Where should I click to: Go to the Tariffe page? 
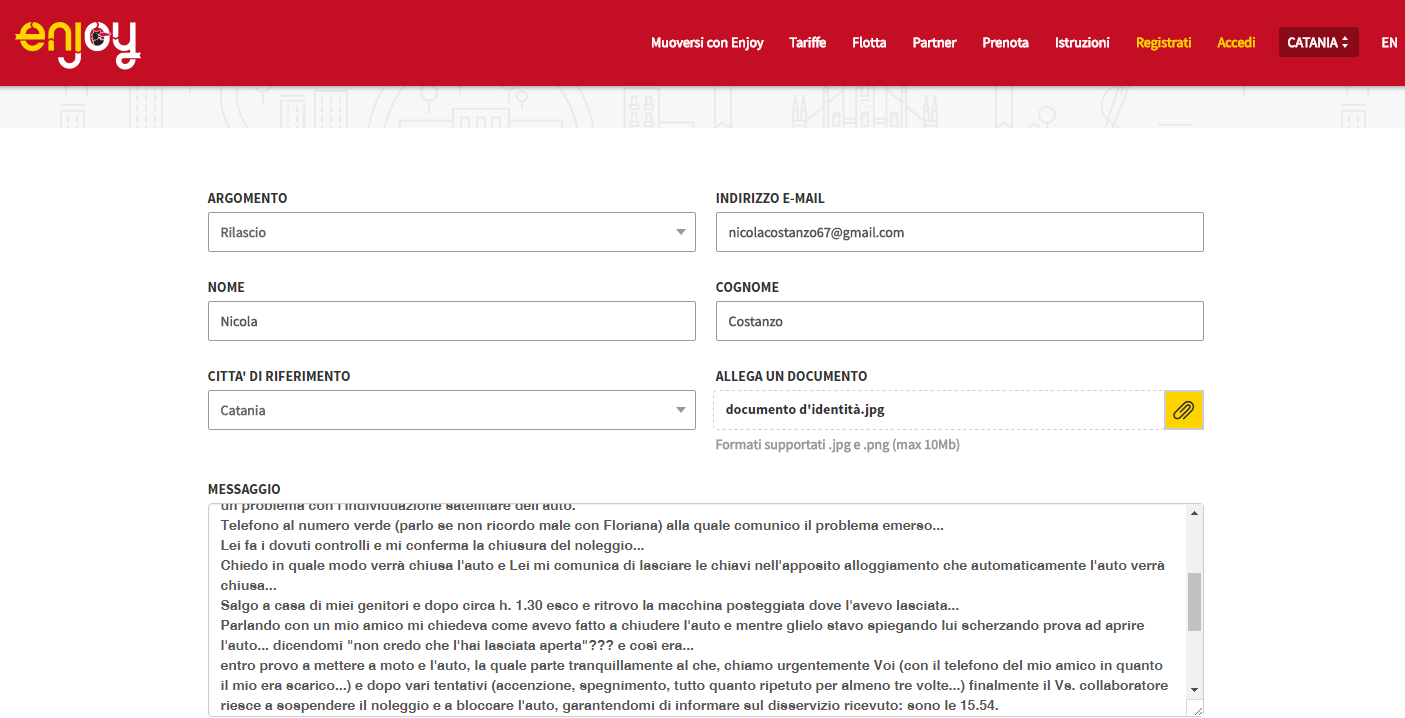807,43
